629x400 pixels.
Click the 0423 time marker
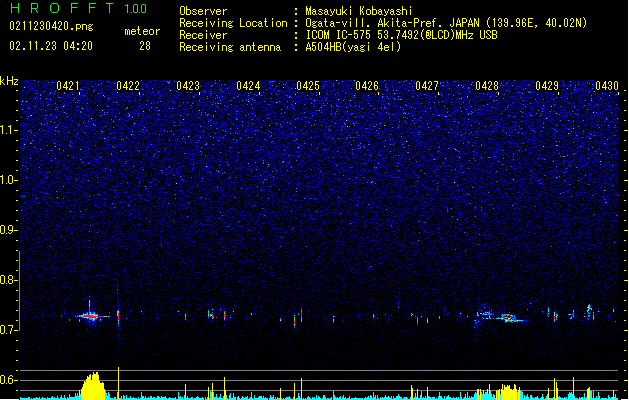[x=188, y=86]
